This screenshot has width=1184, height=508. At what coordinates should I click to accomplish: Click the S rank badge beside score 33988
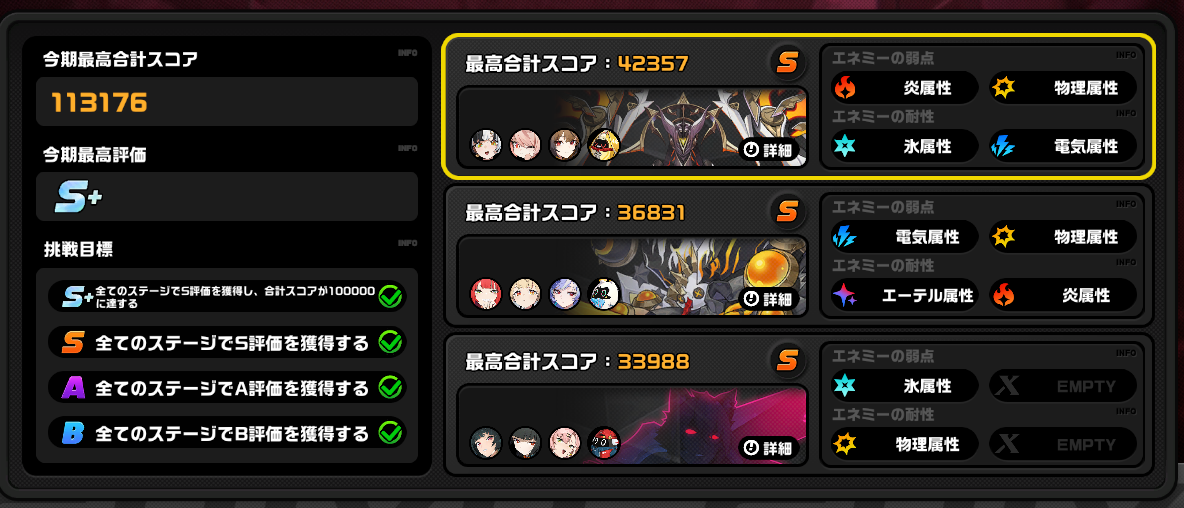point(787,361)
